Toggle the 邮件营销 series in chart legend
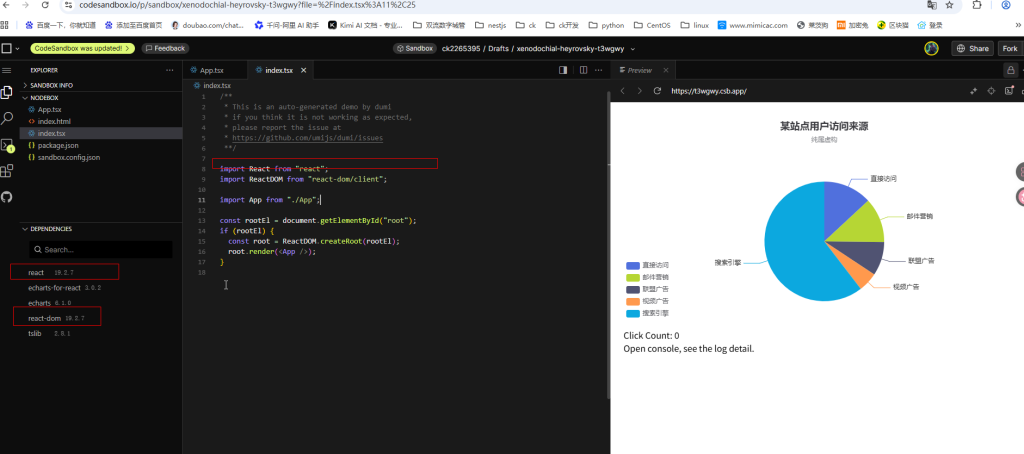Viewport: 1024px width, 454px height. (x=647, y=277)
